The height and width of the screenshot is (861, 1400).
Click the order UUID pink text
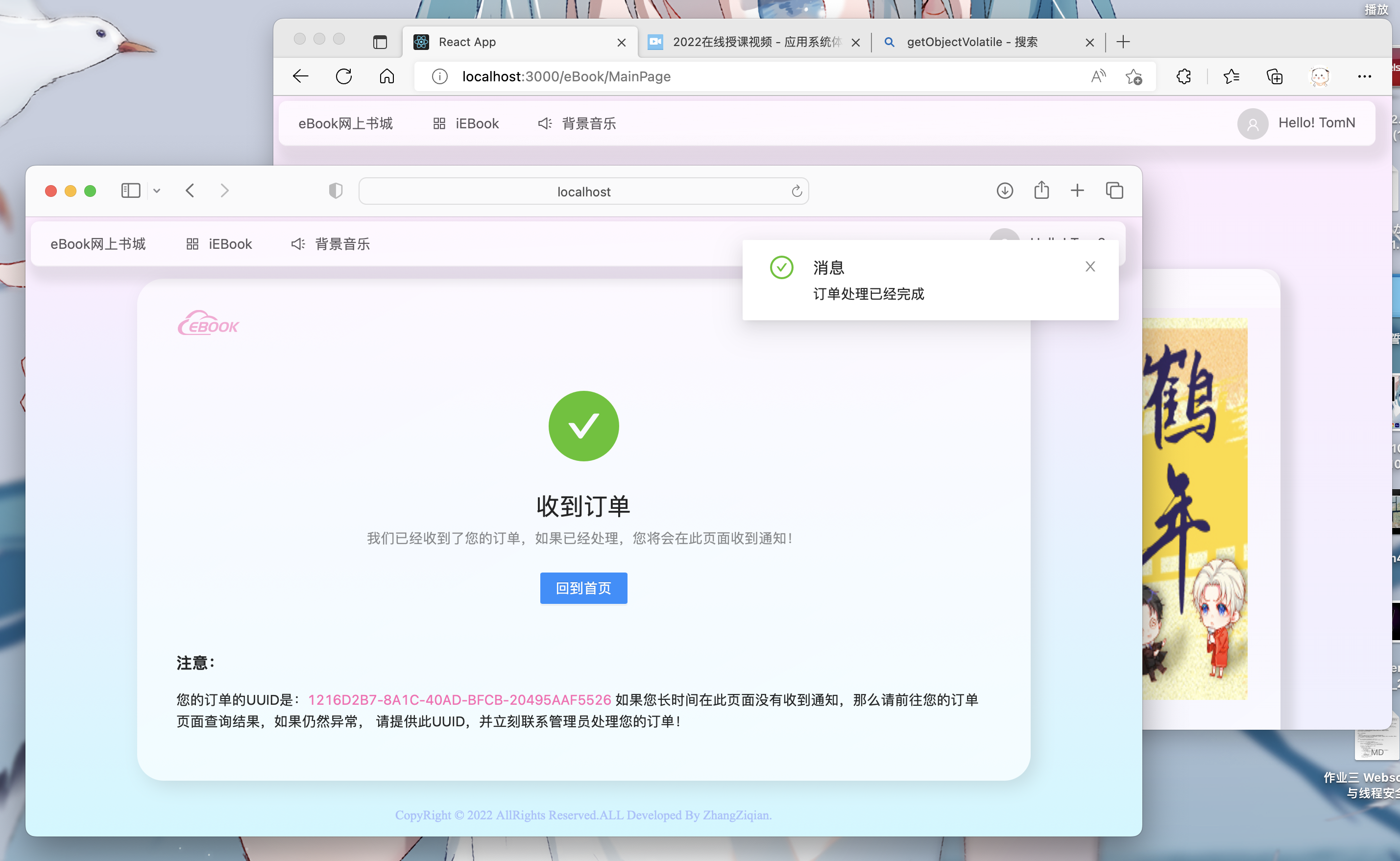point(459,699)
